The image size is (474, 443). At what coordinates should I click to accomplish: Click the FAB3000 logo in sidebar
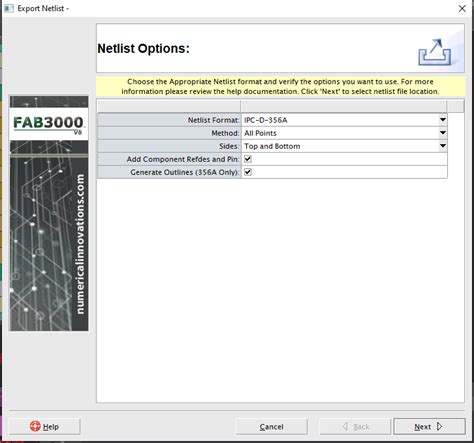coord(49,124)
